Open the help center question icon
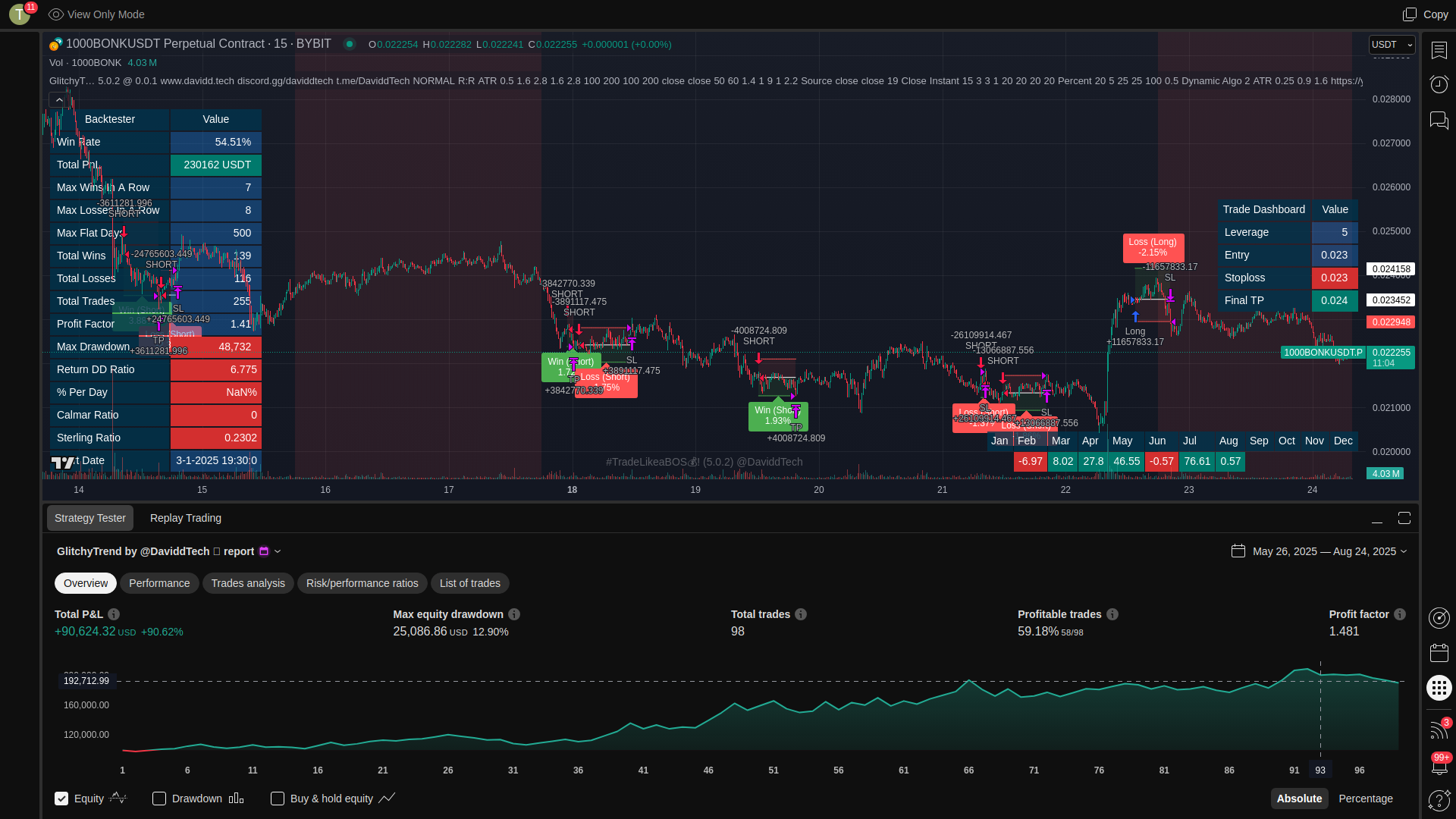This screenshot has width=1456, height=819. [1439, 799]
